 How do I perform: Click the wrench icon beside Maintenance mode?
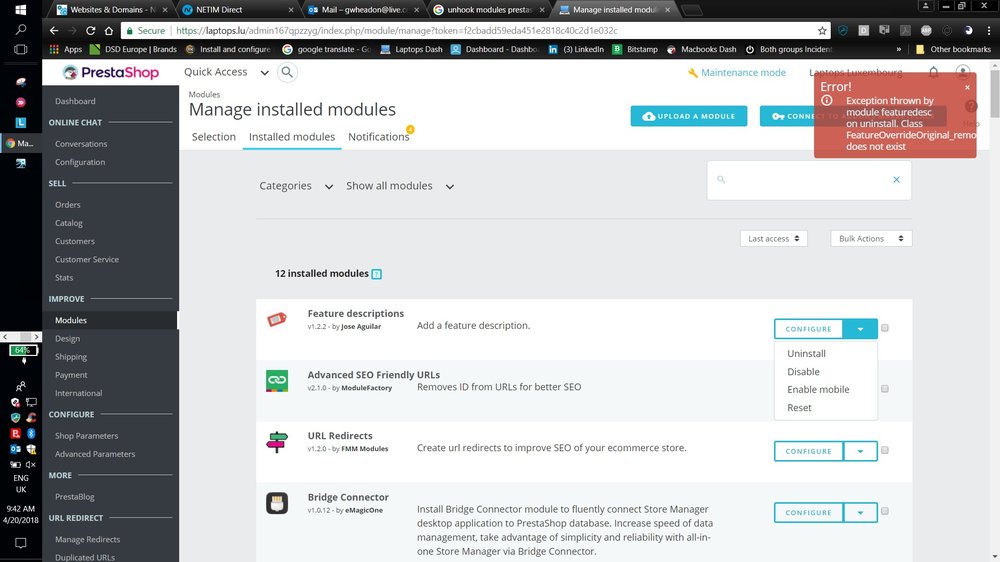click(693, 73)
